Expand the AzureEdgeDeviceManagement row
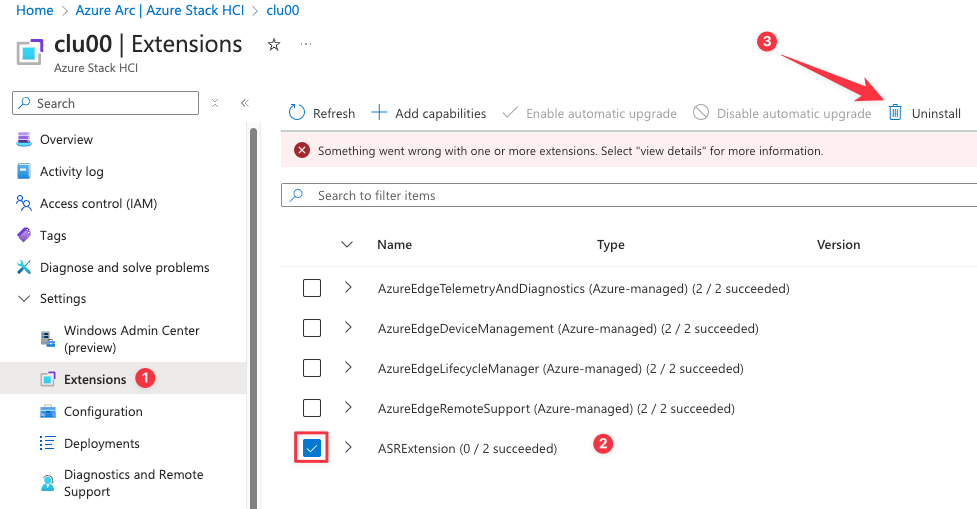Screen dimensions: 977x509 348,327
